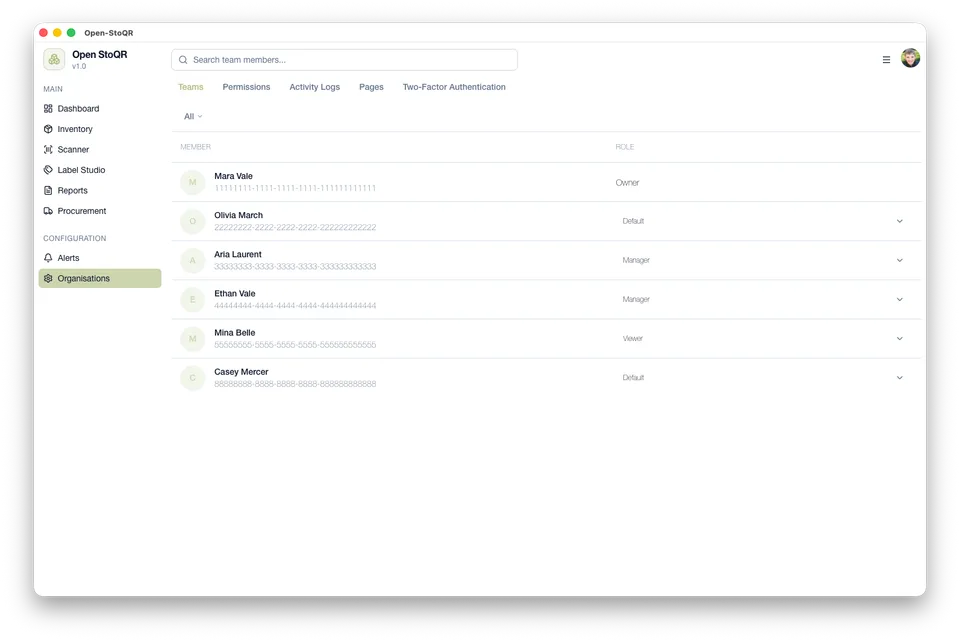Navigate to Scanner page
This screenshot has width=960, height=641.
coord(99,149)
